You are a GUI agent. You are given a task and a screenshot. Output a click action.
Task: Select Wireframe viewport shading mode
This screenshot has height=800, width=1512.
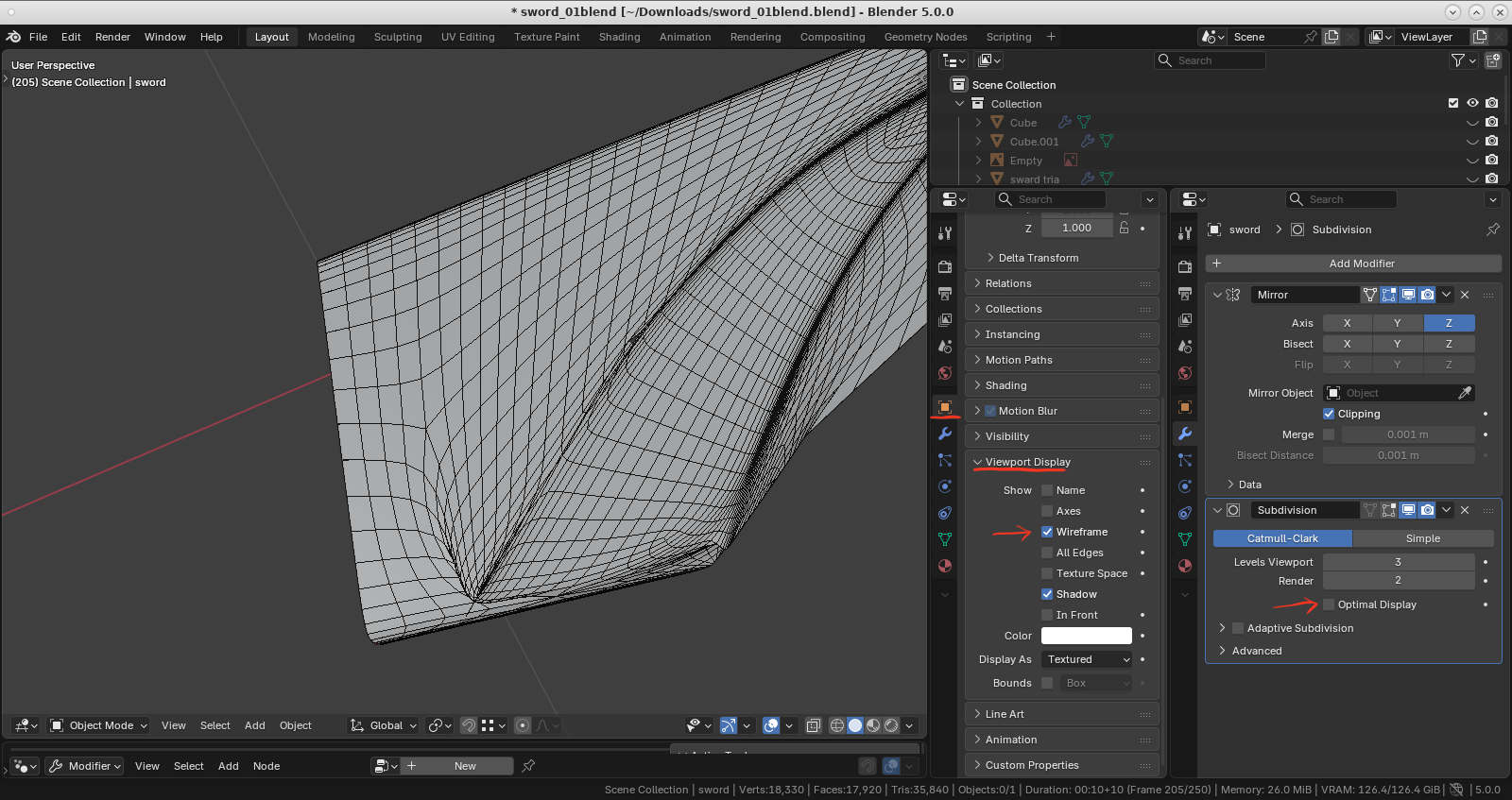tap(837, 725)
